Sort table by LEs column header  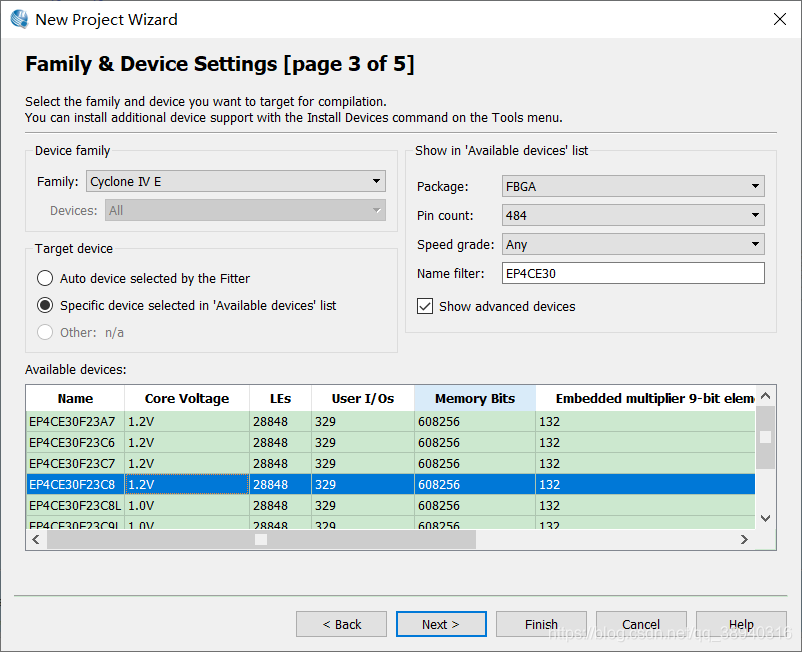(x=280, y=398)
